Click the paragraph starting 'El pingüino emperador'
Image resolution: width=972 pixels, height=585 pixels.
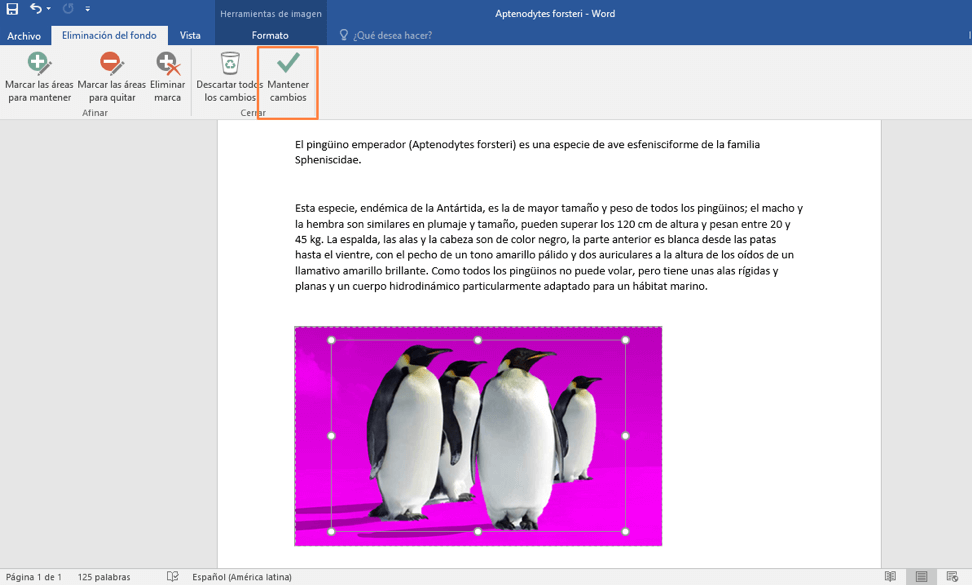pyautogui.click(x=528, y=152)
